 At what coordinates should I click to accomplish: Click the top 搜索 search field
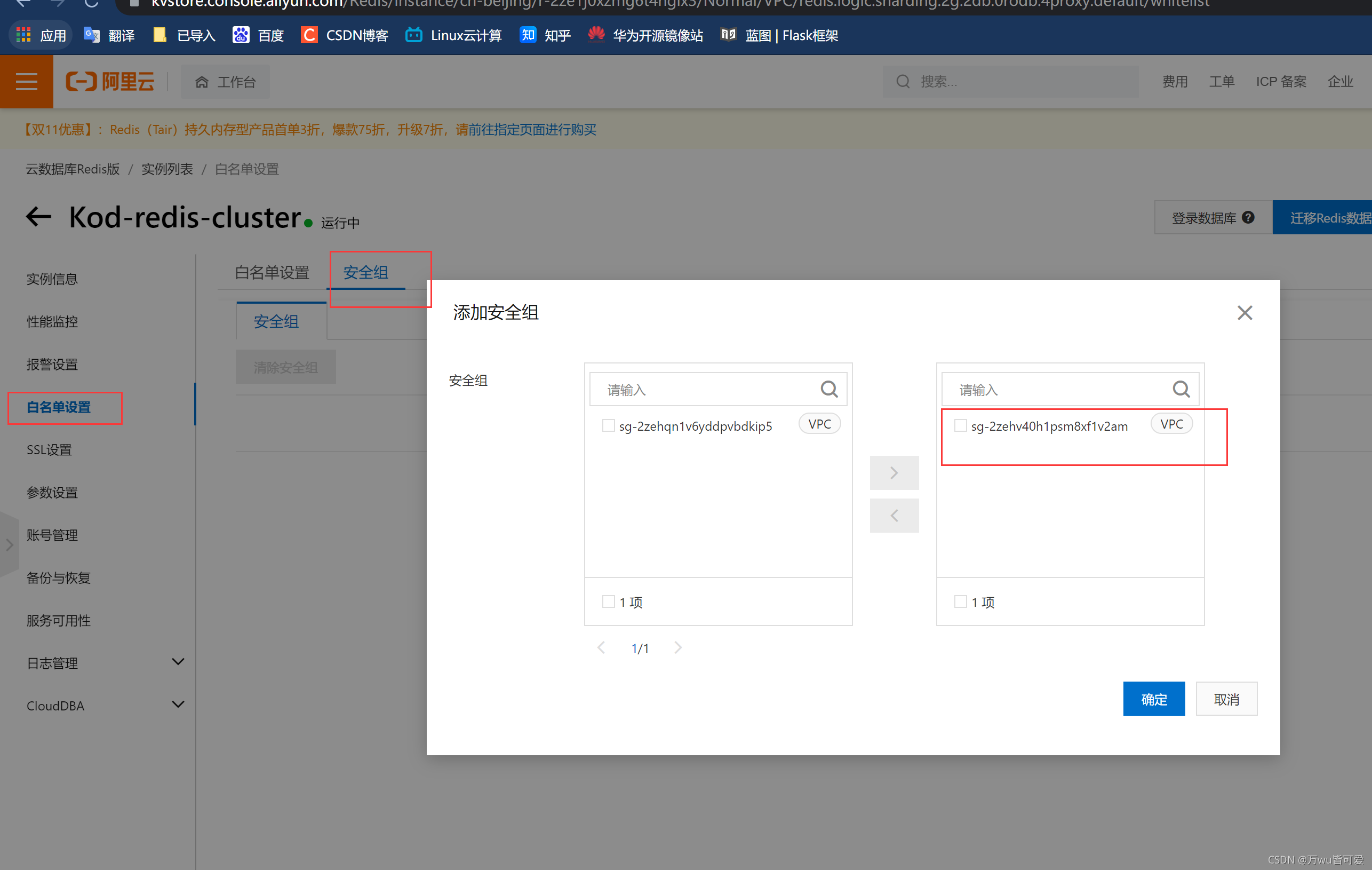[x=1010, y=82]
